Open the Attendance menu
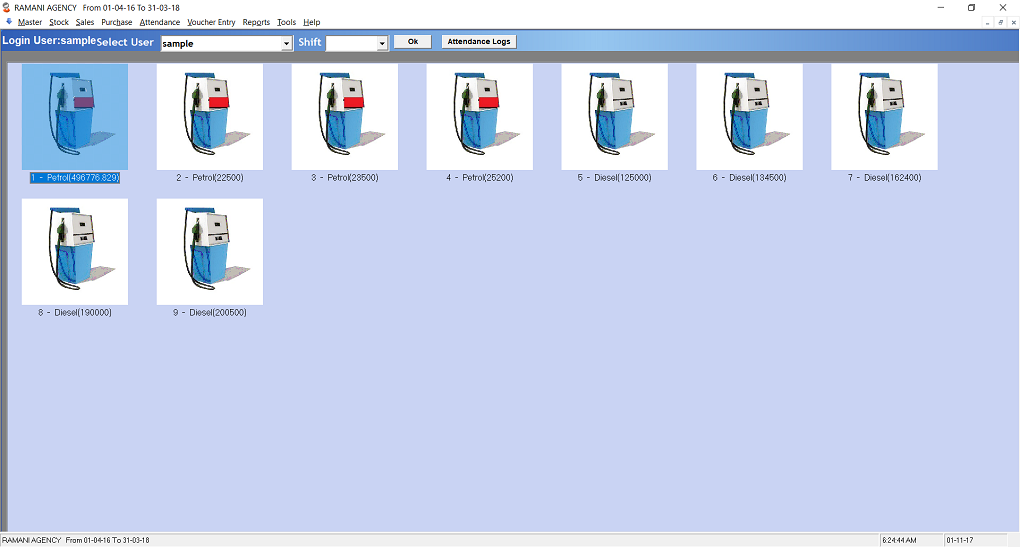This screenshot has width=1020, height=547. (x=160, y=22)
